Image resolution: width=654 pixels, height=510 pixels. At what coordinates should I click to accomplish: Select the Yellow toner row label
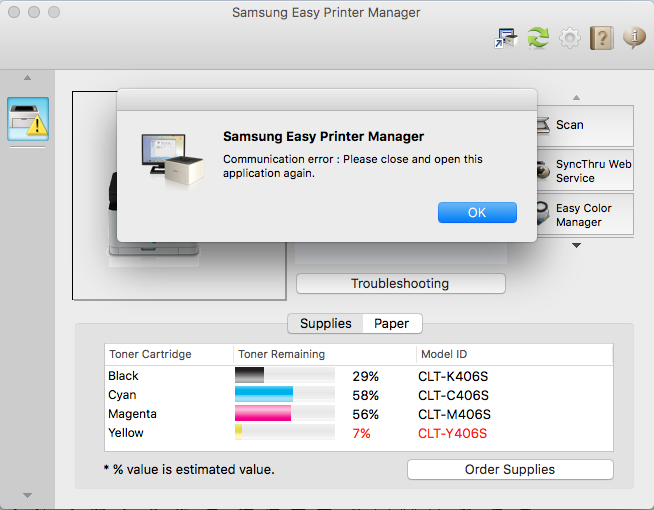tap(126, 433)
